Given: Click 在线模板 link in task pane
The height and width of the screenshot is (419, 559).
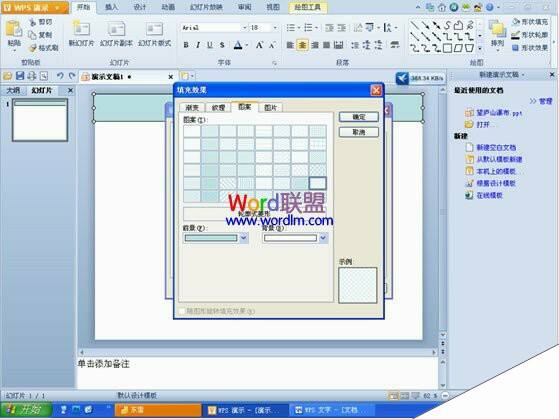Looking at the screenshot, I should pos(489,195).
